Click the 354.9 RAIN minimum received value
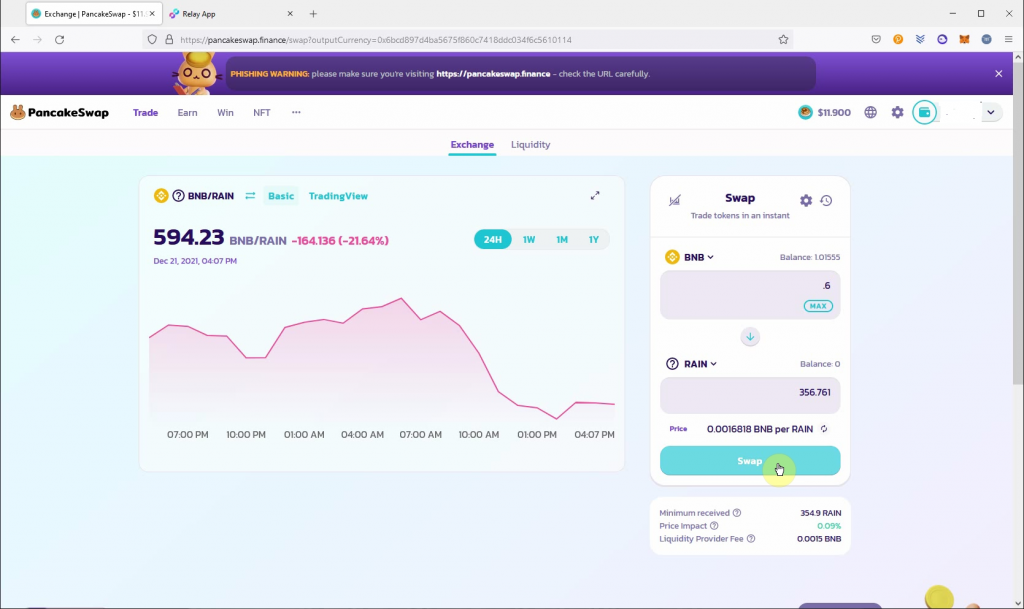1024x609 pixels. [820, 513]
